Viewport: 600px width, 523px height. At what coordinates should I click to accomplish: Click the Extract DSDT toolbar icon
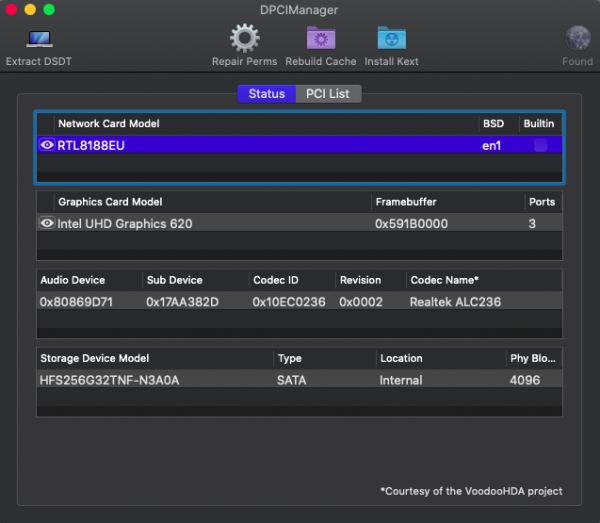39,41
